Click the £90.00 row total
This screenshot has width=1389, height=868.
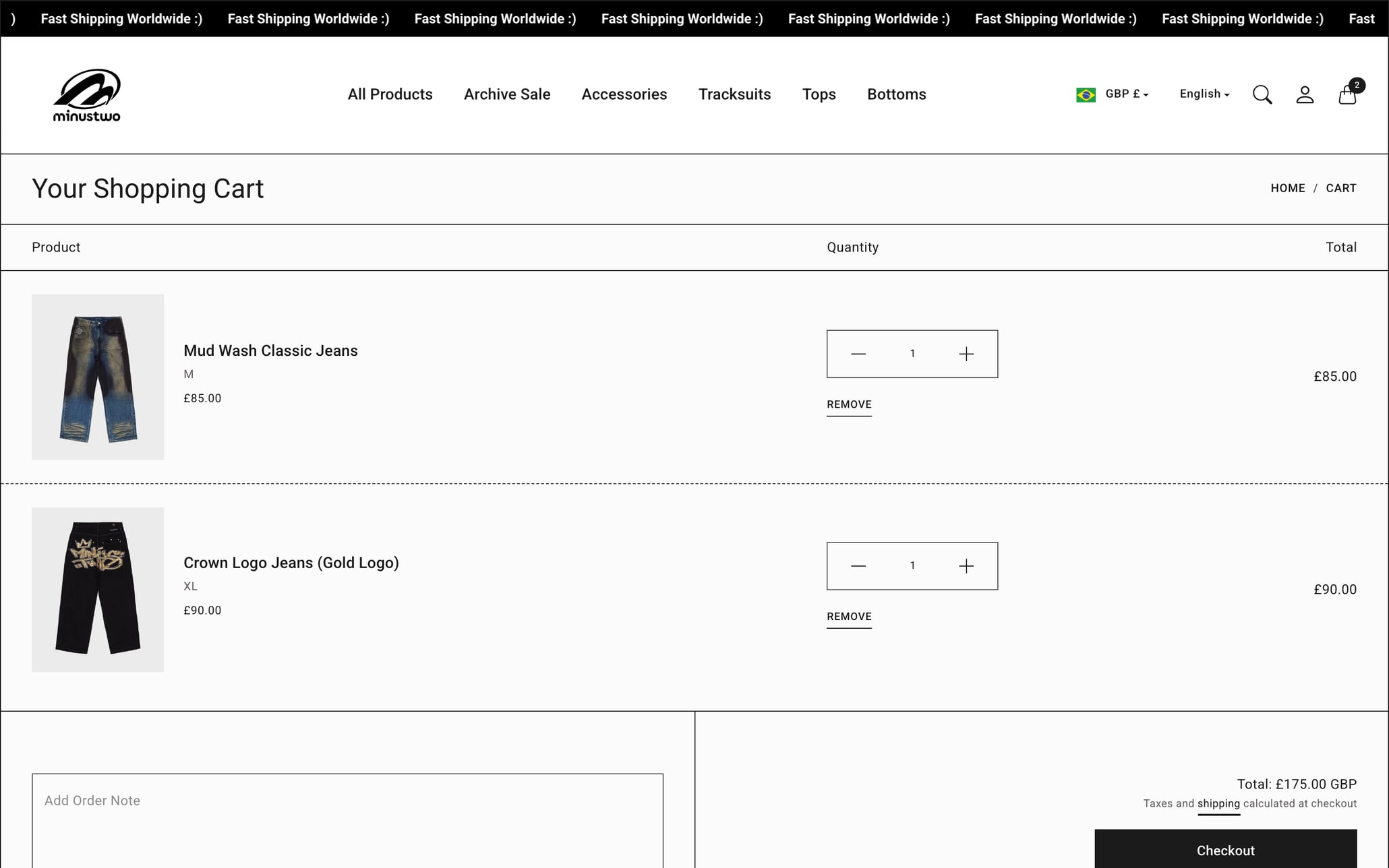1335,590
